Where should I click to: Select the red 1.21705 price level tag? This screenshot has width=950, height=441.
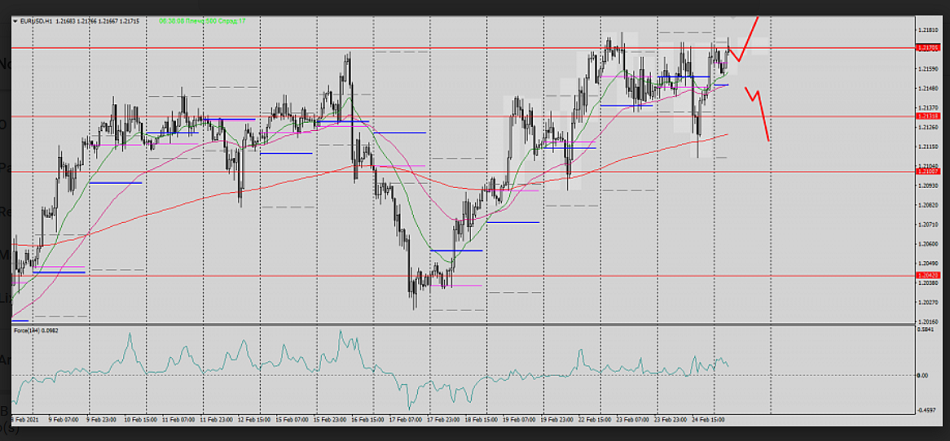tap(926, 48)
